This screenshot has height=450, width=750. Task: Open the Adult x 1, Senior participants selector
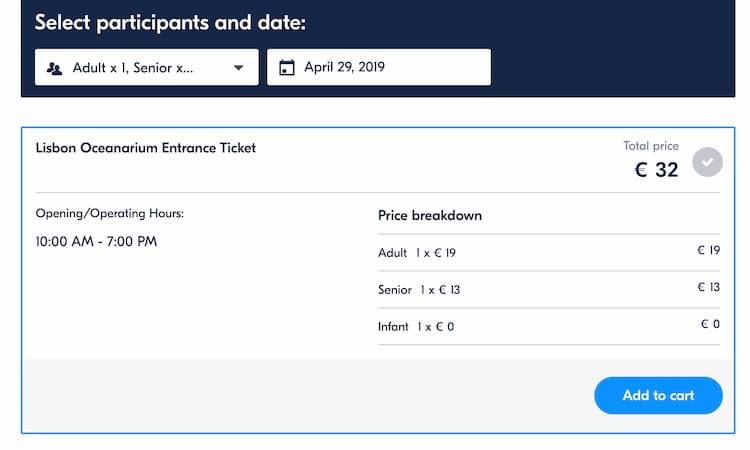coord(147,67)
